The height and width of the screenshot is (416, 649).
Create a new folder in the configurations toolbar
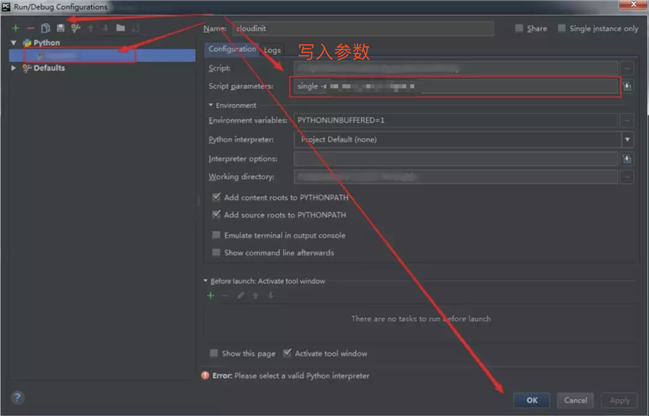[120, 28]
